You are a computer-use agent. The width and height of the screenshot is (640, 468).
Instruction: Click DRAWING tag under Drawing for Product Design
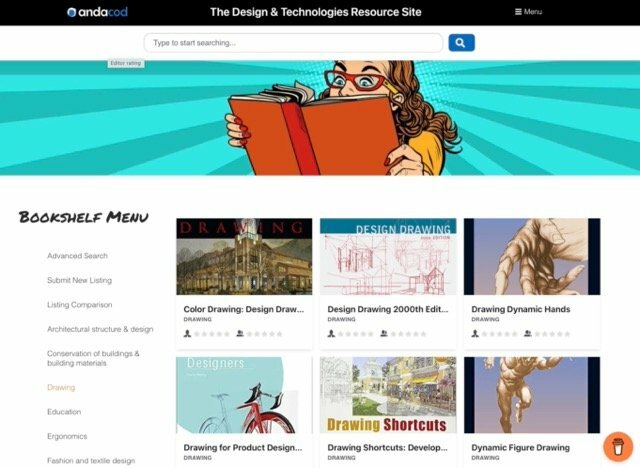click(198, 458)
